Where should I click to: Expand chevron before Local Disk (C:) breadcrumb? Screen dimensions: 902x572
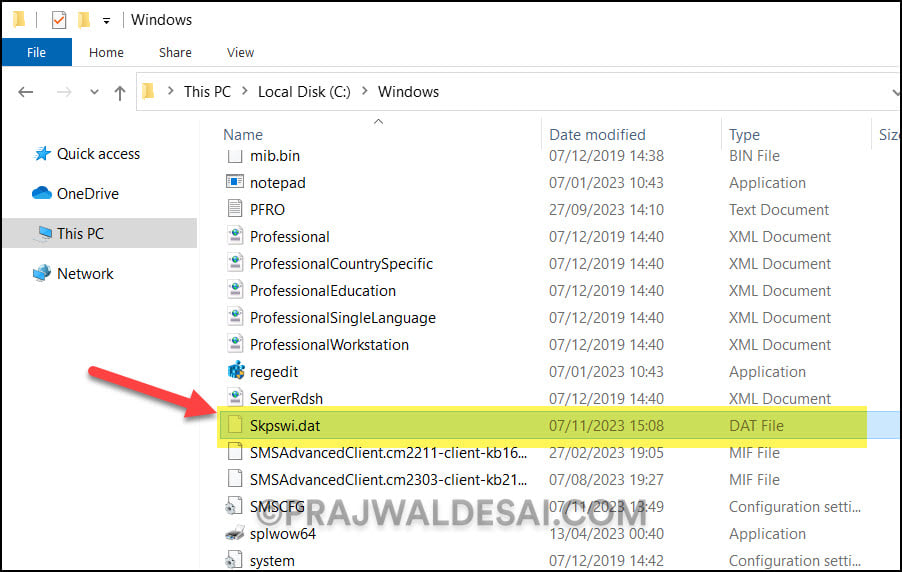click(244, 91)
